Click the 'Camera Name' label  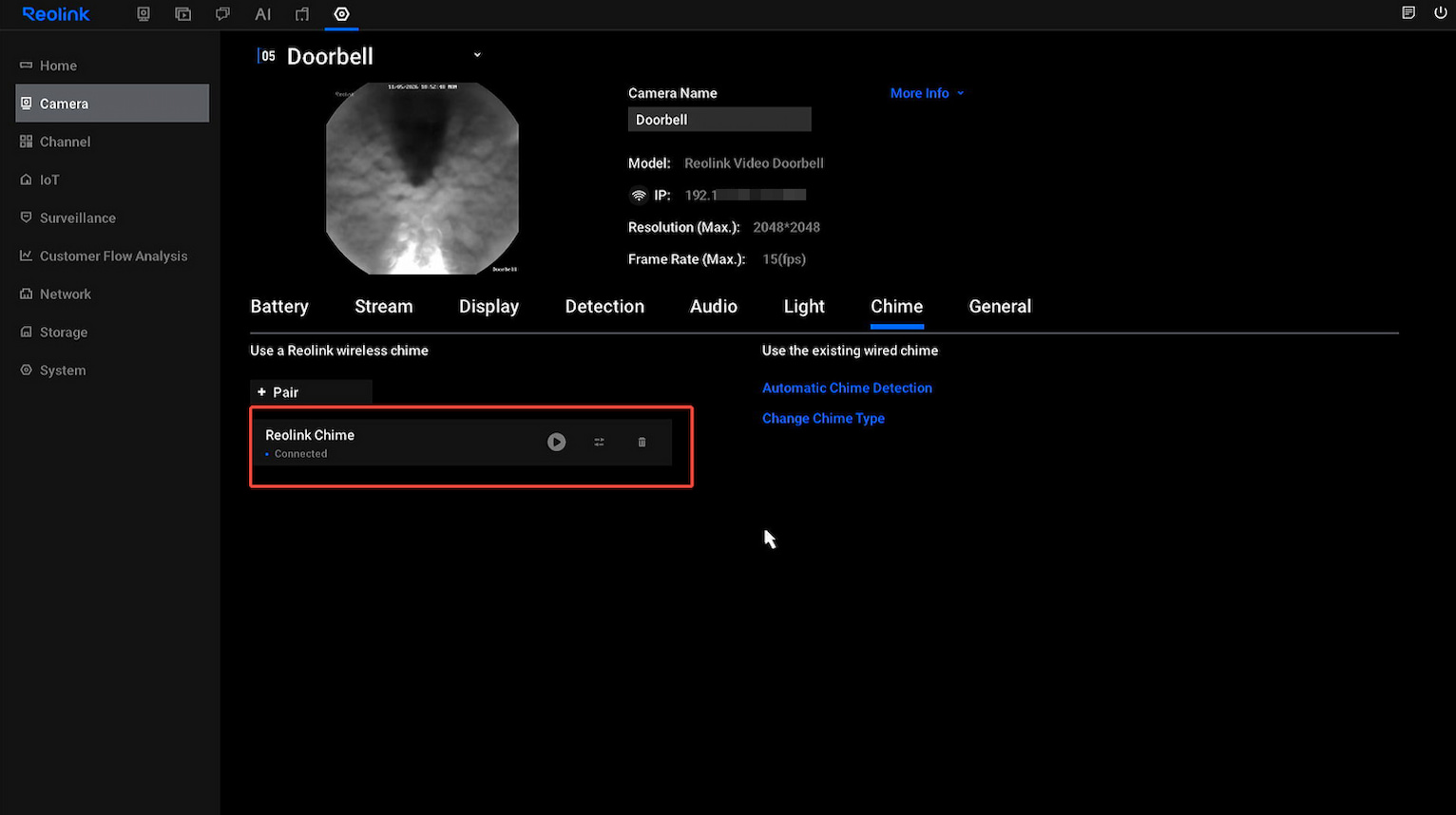673,93
